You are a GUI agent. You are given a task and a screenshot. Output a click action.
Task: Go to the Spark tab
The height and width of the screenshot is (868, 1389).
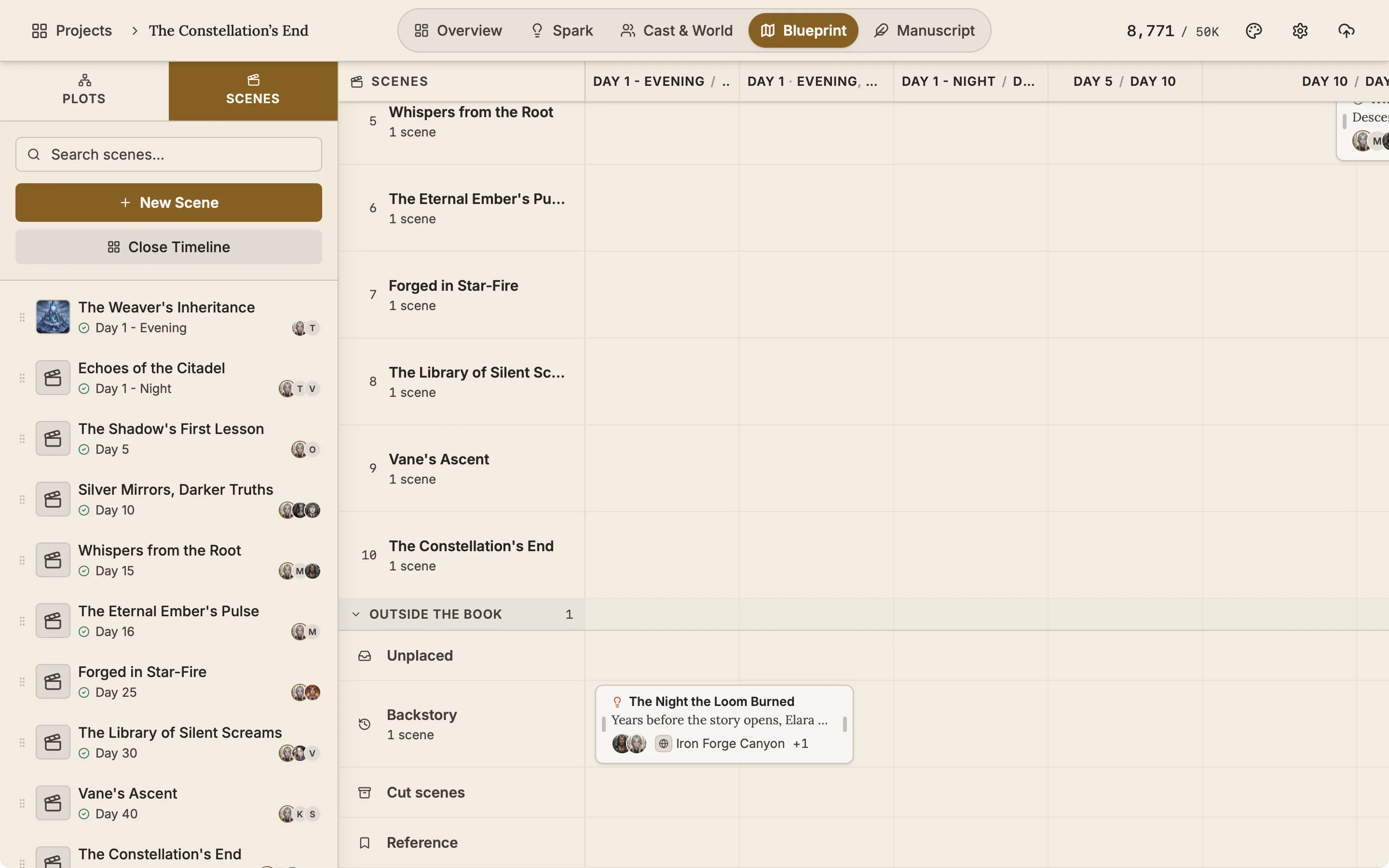(x=561, y=30)
